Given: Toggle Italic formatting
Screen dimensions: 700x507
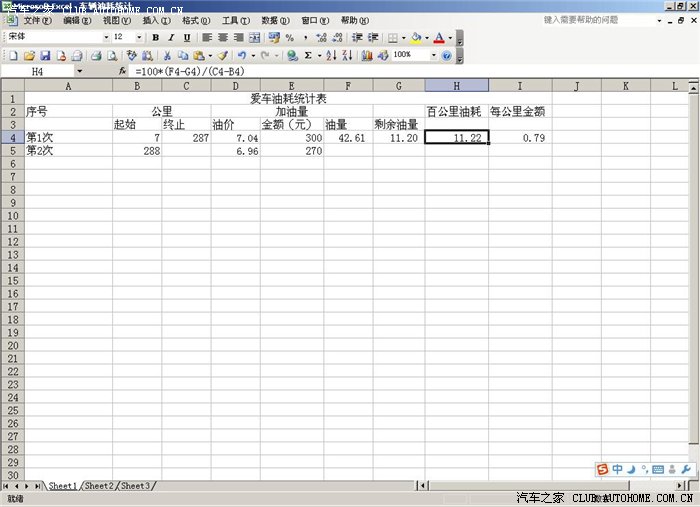Looking at the screenshot, I should [170, 37].
